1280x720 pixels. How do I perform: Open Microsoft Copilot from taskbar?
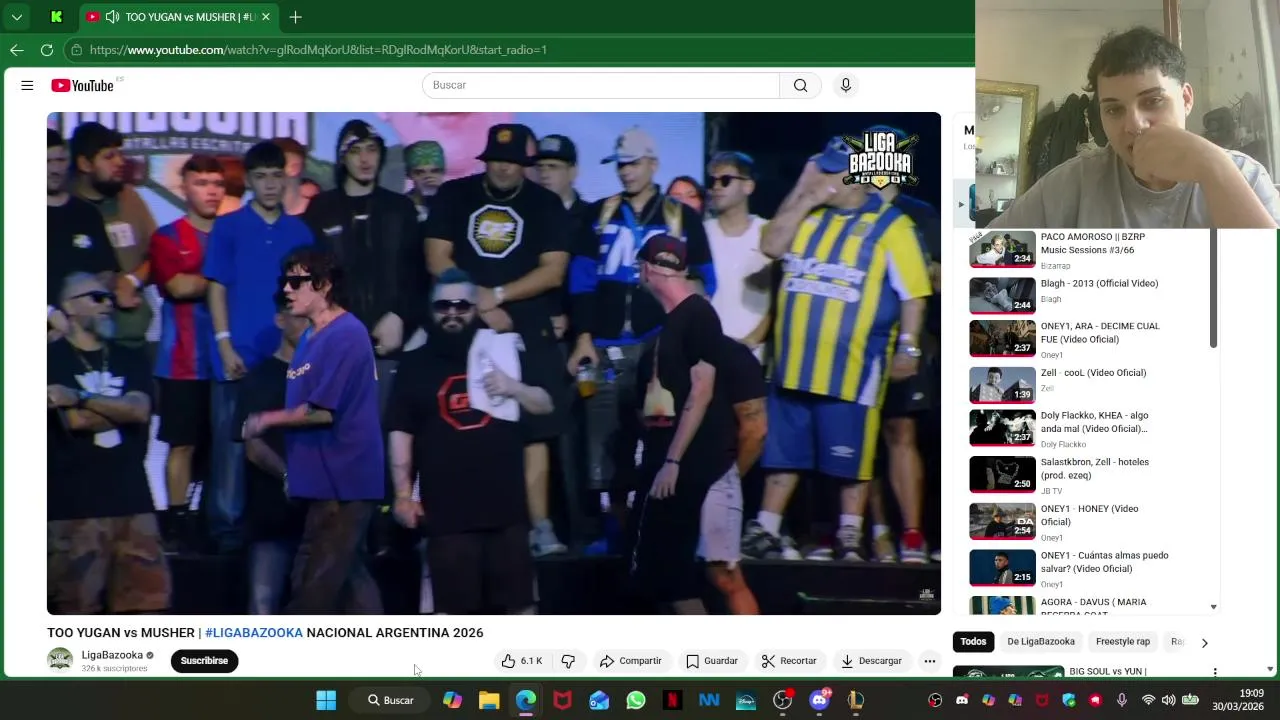coord(452,700)
